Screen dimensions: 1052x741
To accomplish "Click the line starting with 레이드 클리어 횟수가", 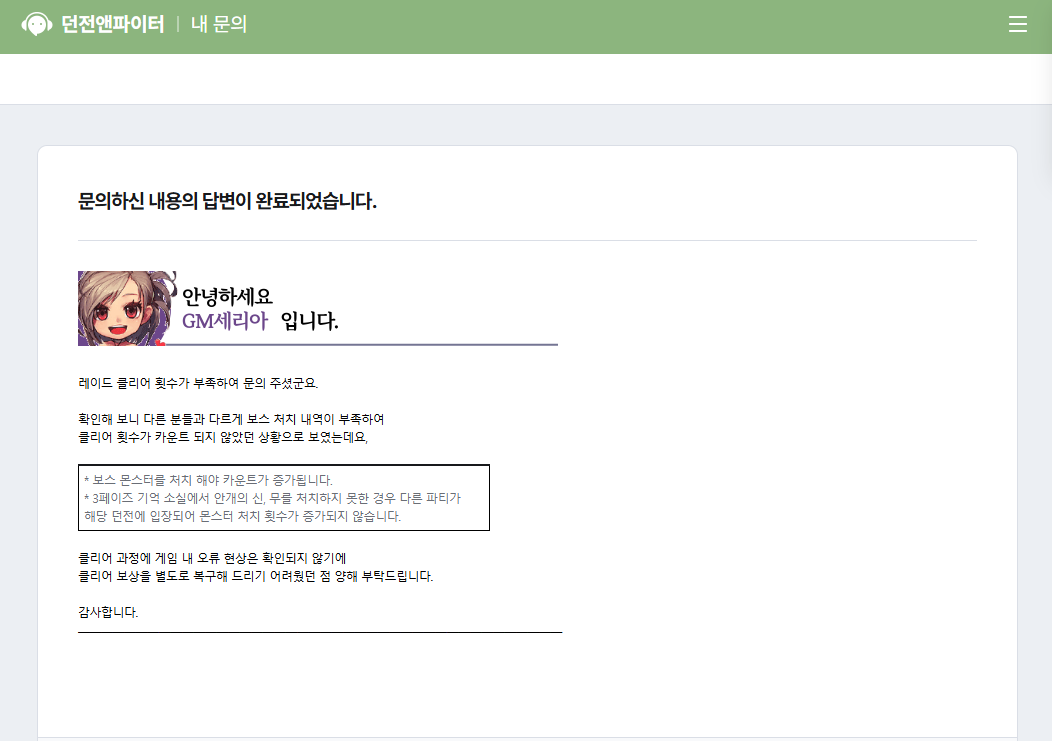I will click(x=198, y=383).
